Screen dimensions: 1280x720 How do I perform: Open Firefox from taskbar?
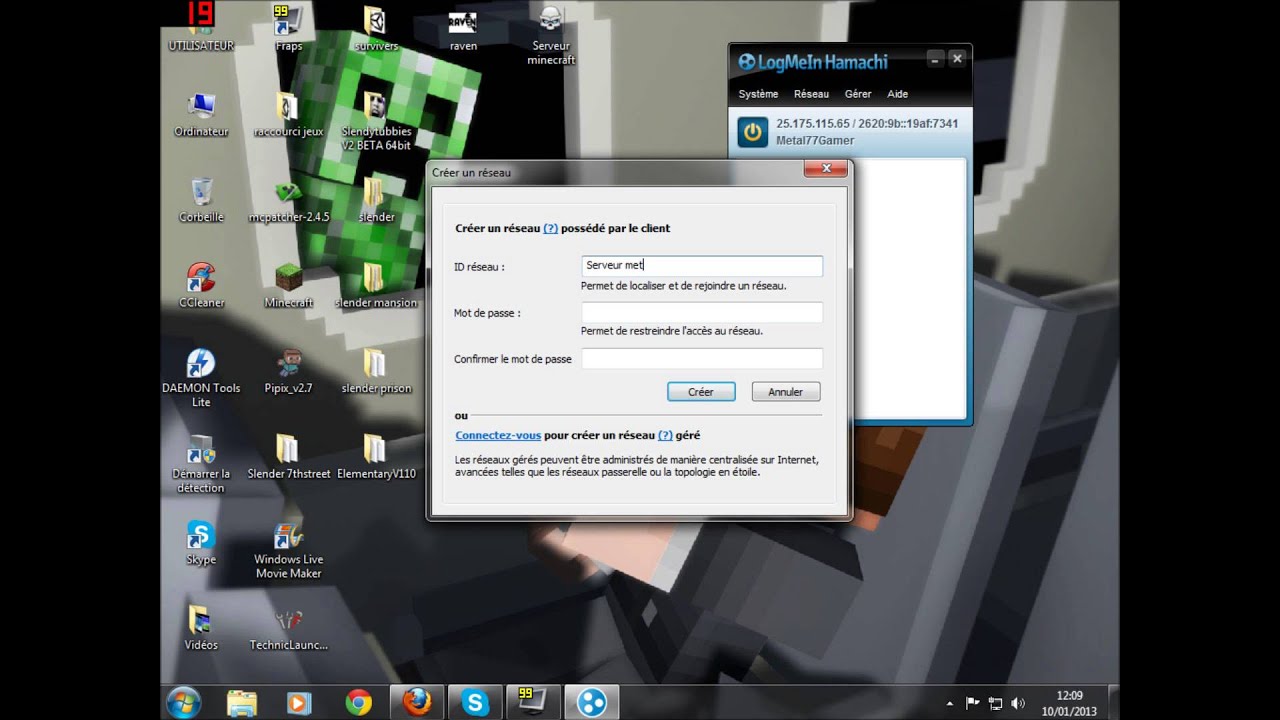click(x=416, y=703)
